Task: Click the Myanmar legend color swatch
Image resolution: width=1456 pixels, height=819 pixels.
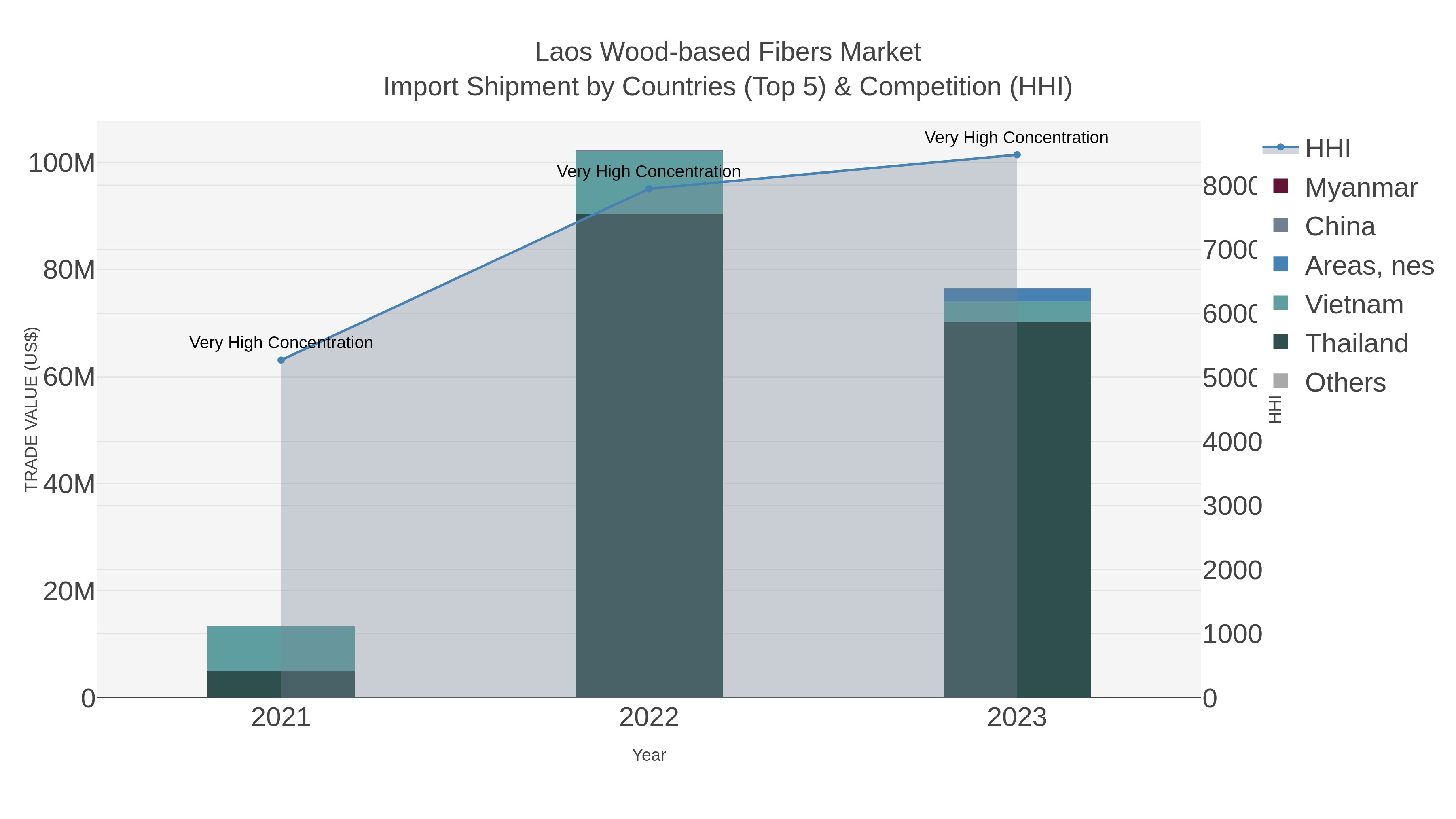Action: [x=1280, y=186]
